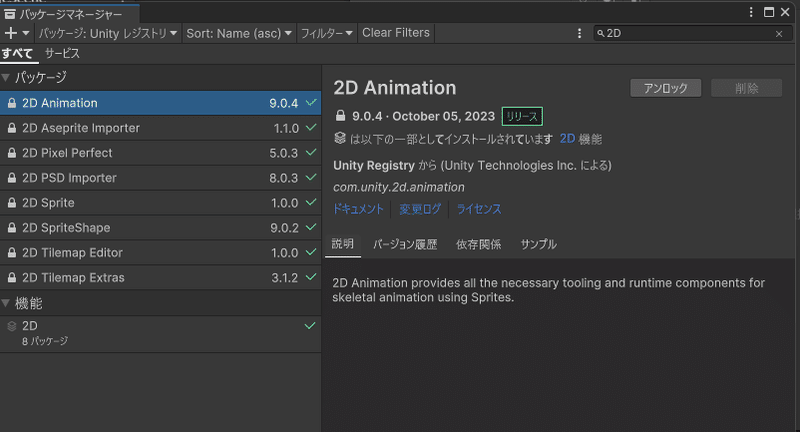Click the installed checkmark for 2D Sprite
The image size is (800, 432).
tap(311, 202)
